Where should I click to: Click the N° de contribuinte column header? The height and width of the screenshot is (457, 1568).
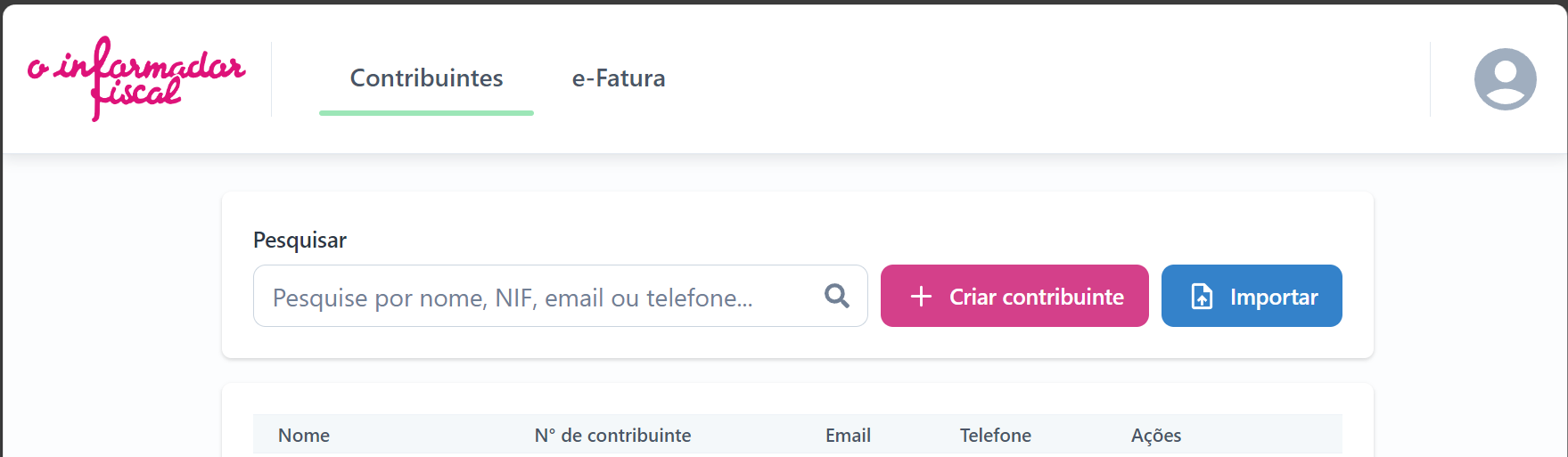coord(612,435)
